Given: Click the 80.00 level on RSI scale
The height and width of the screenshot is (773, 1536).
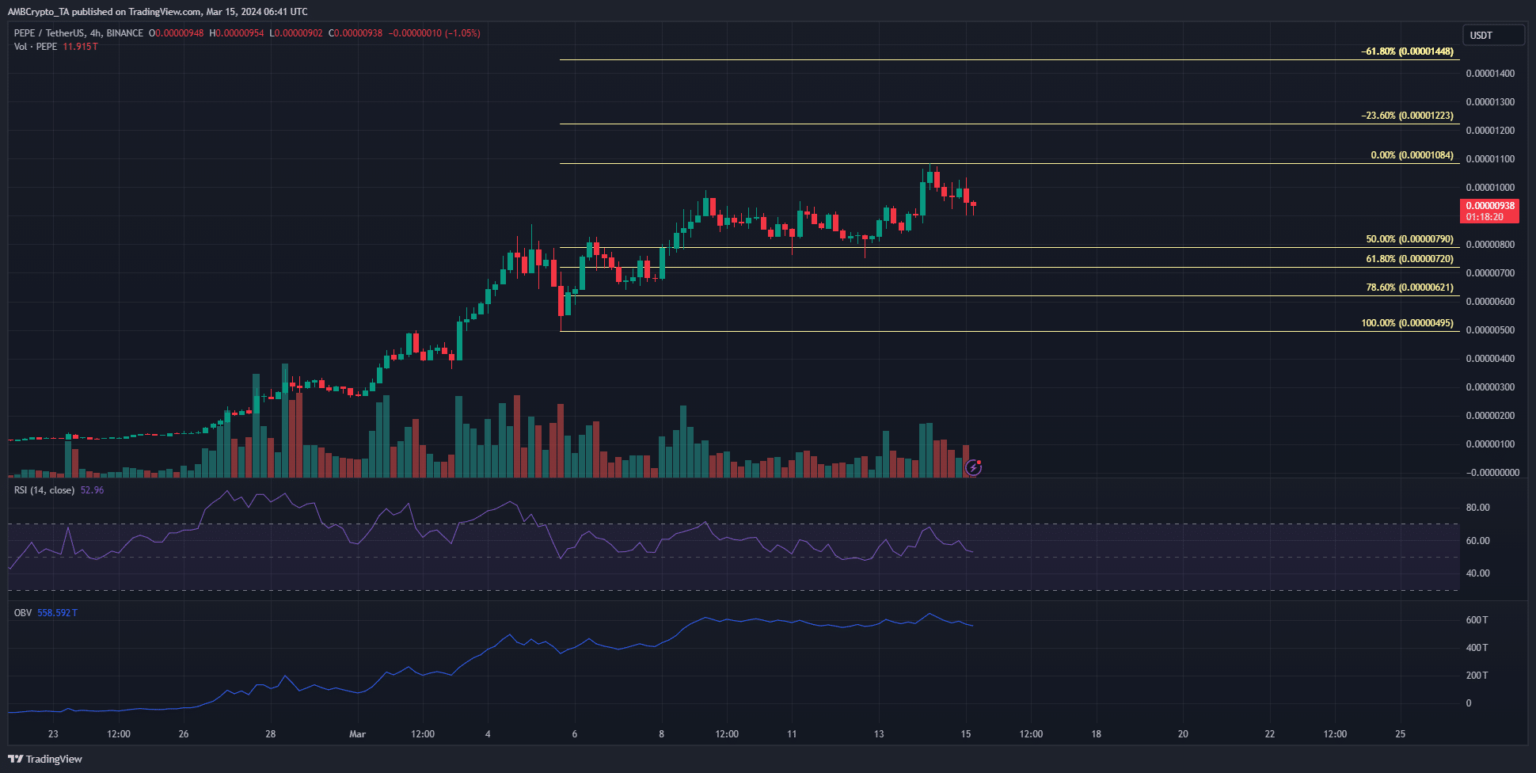Looking at the screenshot, I should click(x=1479, y=508).
